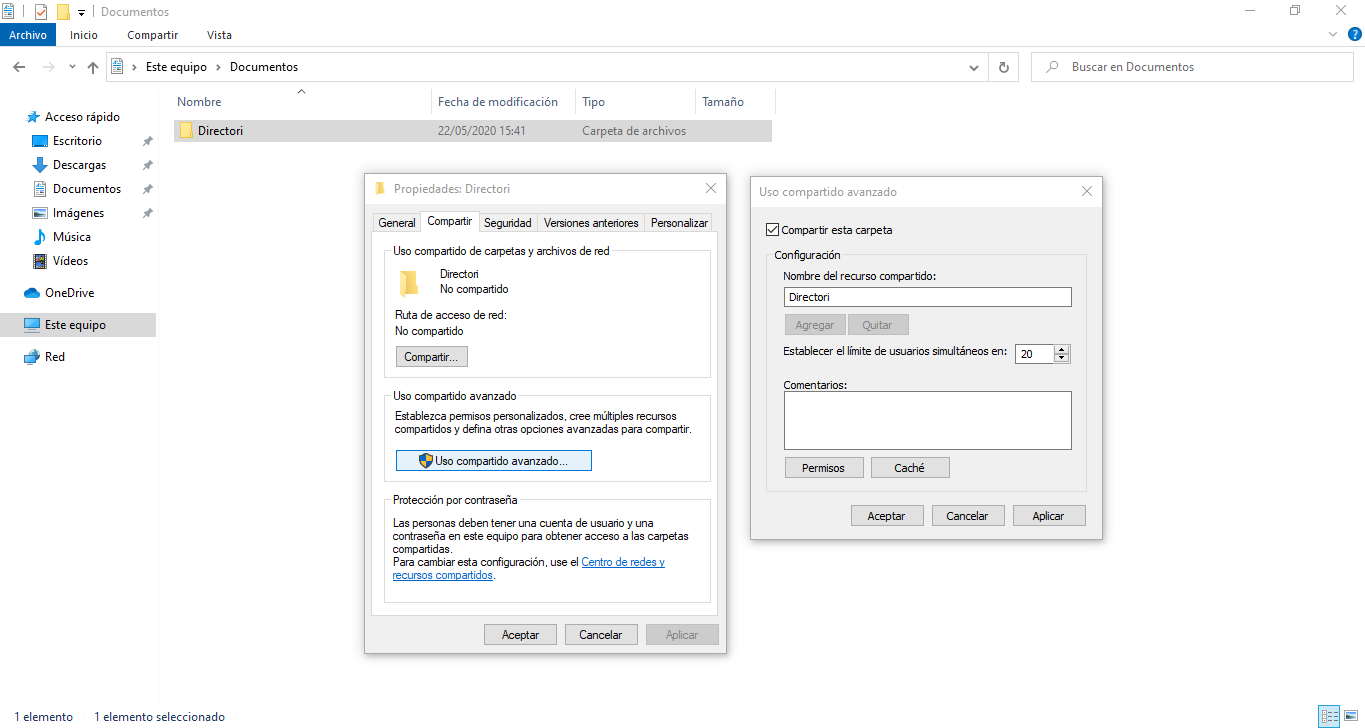Switch to details view layout icon
The image size is (1365, 728).
(x=1329, y=716)
